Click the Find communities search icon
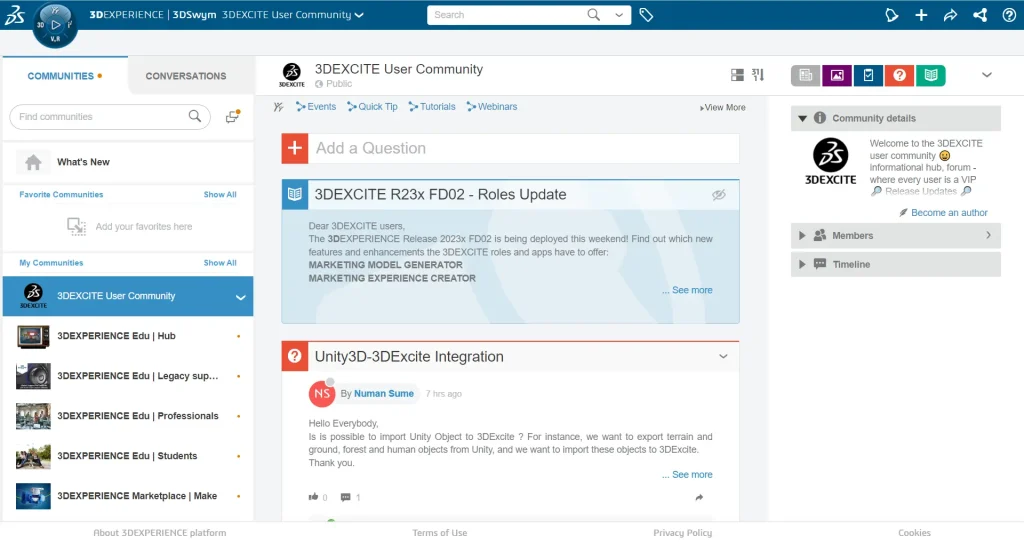The image size is (1024, 544). point(195,116)
